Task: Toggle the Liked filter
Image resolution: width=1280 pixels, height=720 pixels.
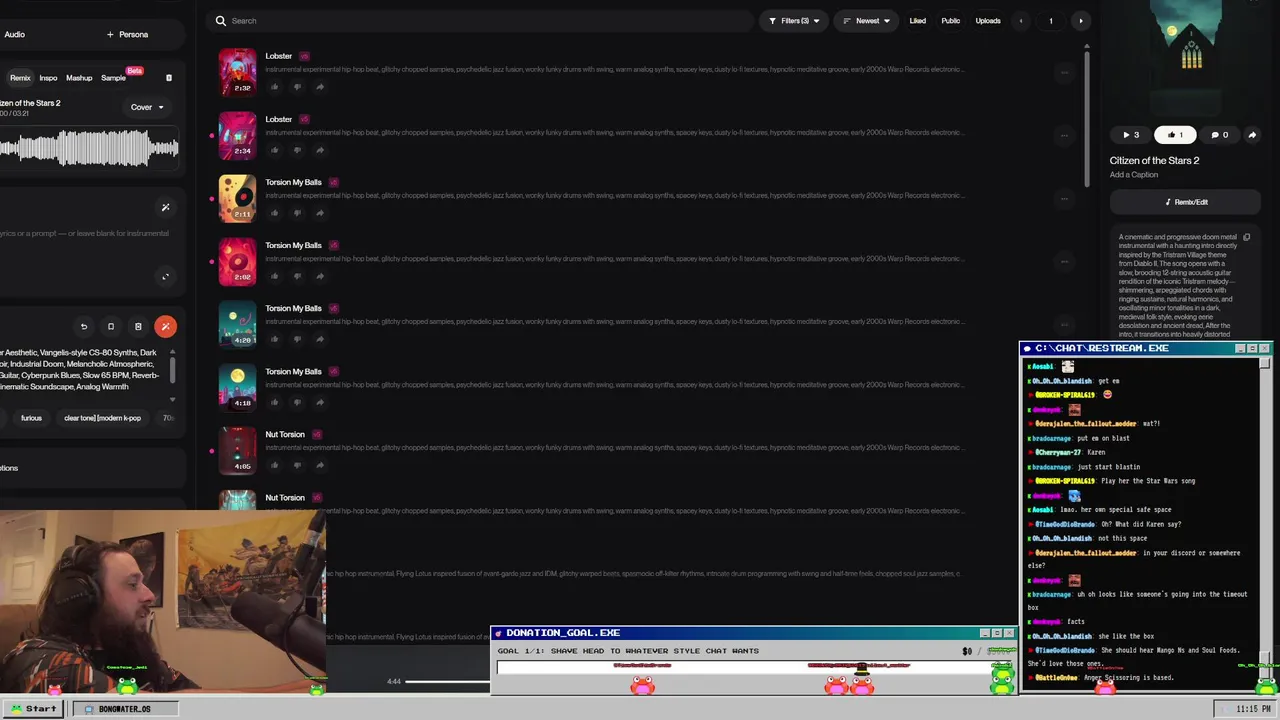Action: coord(918,20)
